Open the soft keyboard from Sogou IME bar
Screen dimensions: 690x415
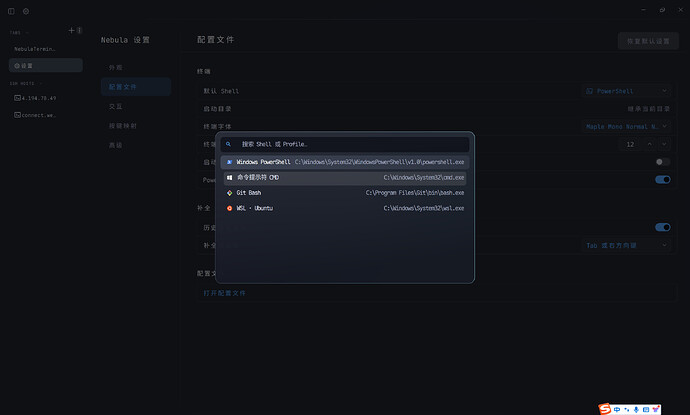coord(646,409)
